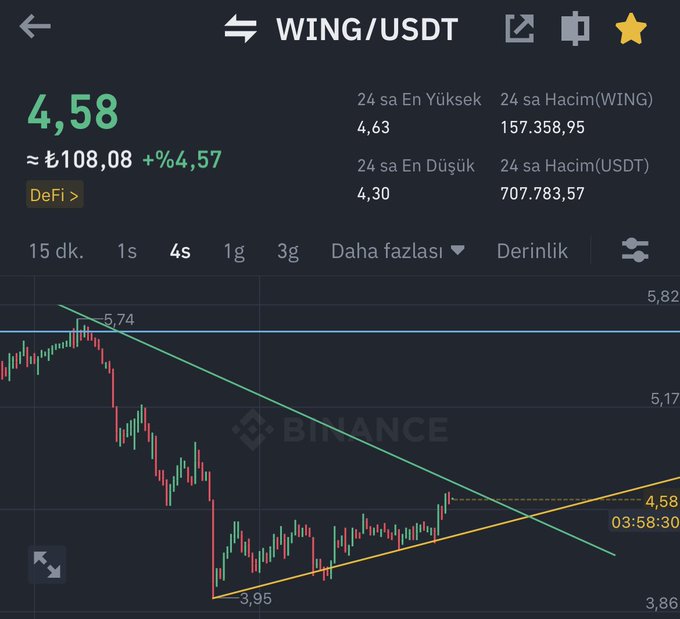Select the 3g interval tab
Screen dimensions: 680x619
pyautogui.click(x=288, y=252)
